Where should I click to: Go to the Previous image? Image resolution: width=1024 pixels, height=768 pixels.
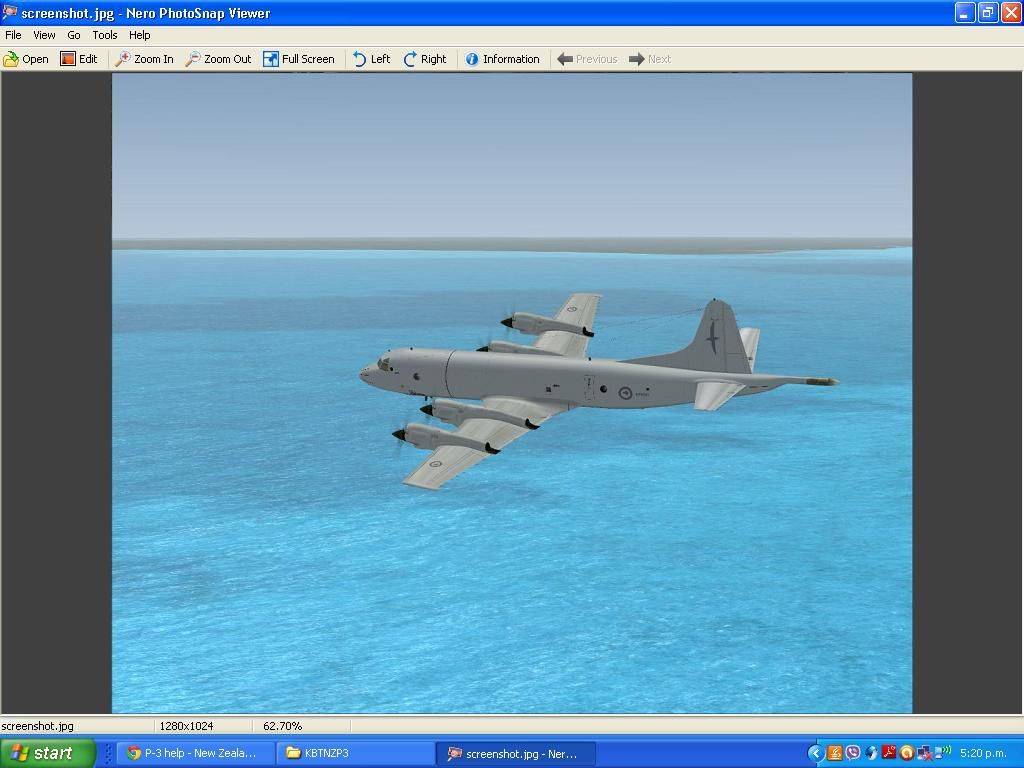[x=587, y=59]
